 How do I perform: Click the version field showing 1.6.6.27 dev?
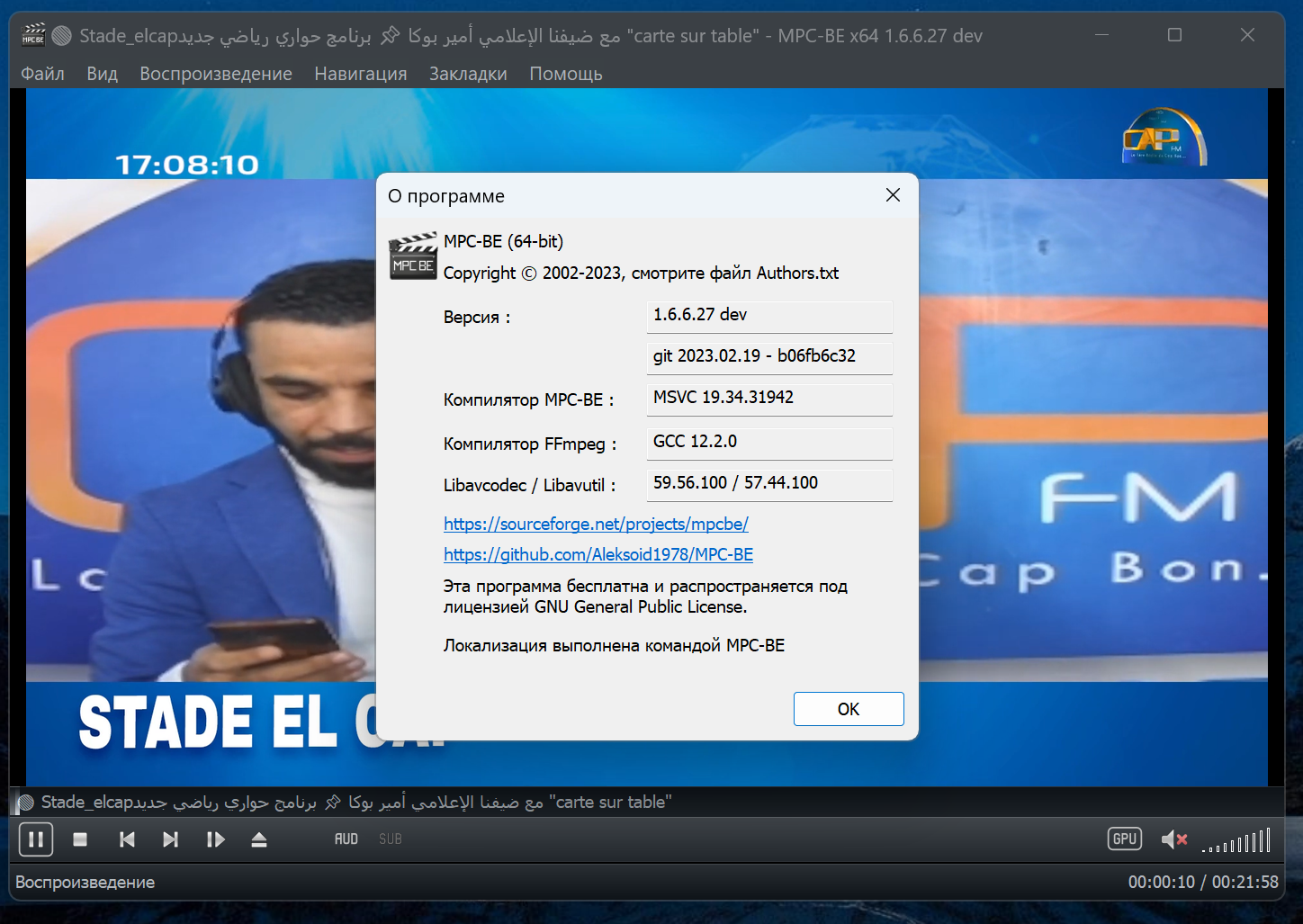[769, 317]
